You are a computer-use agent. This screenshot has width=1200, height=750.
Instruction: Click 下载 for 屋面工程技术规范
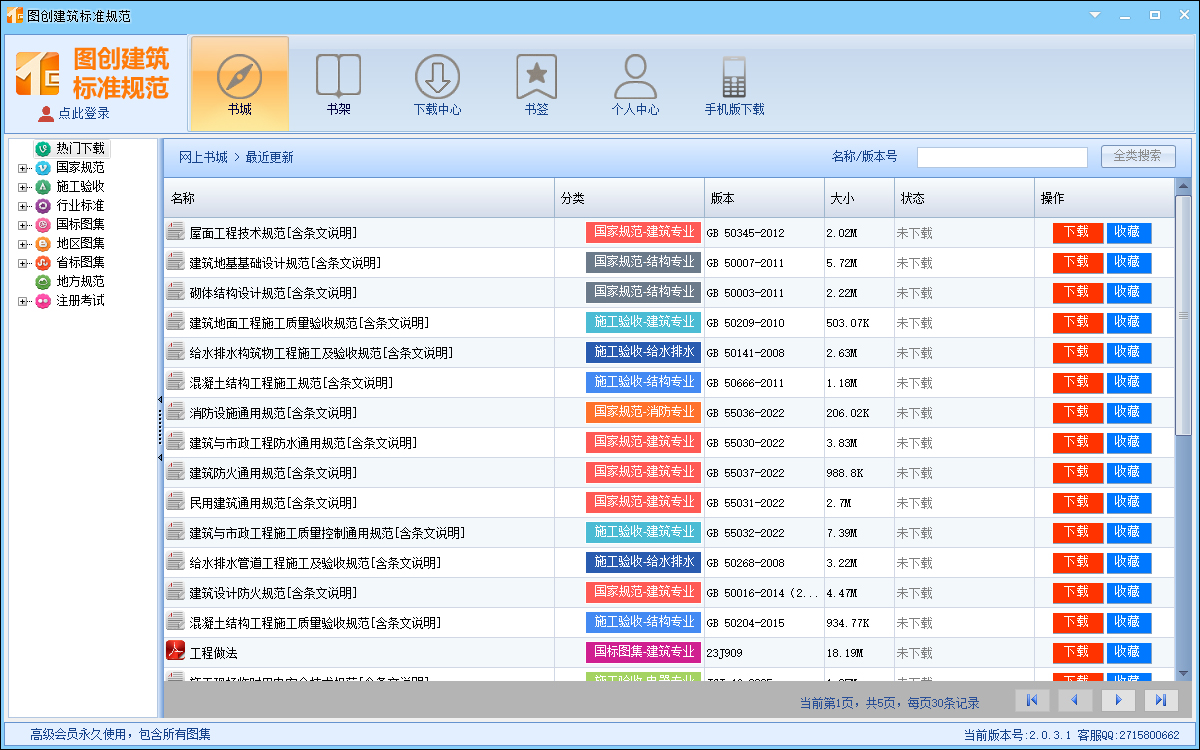click(x=1077, y=233)
